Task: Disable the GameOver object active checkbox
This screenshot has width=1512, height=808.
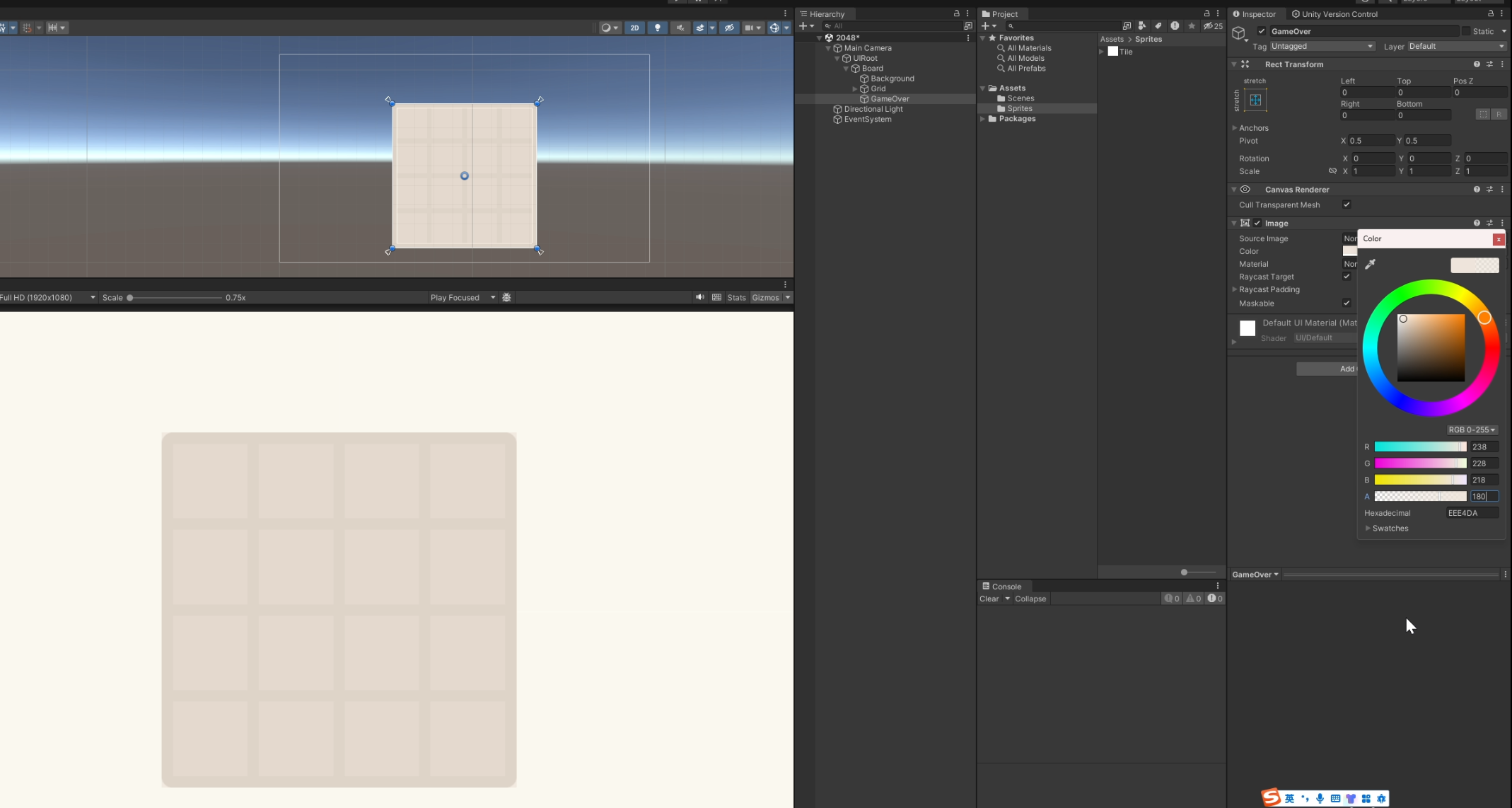Action: coord(1262,31)
